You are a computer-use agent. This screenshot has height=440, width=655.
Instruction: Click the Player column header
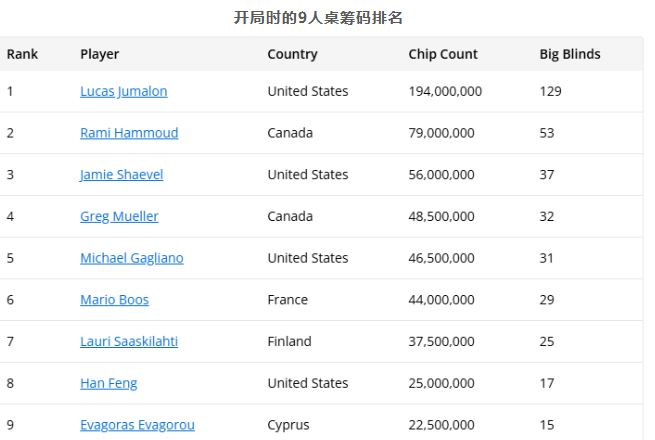point(99,54)
